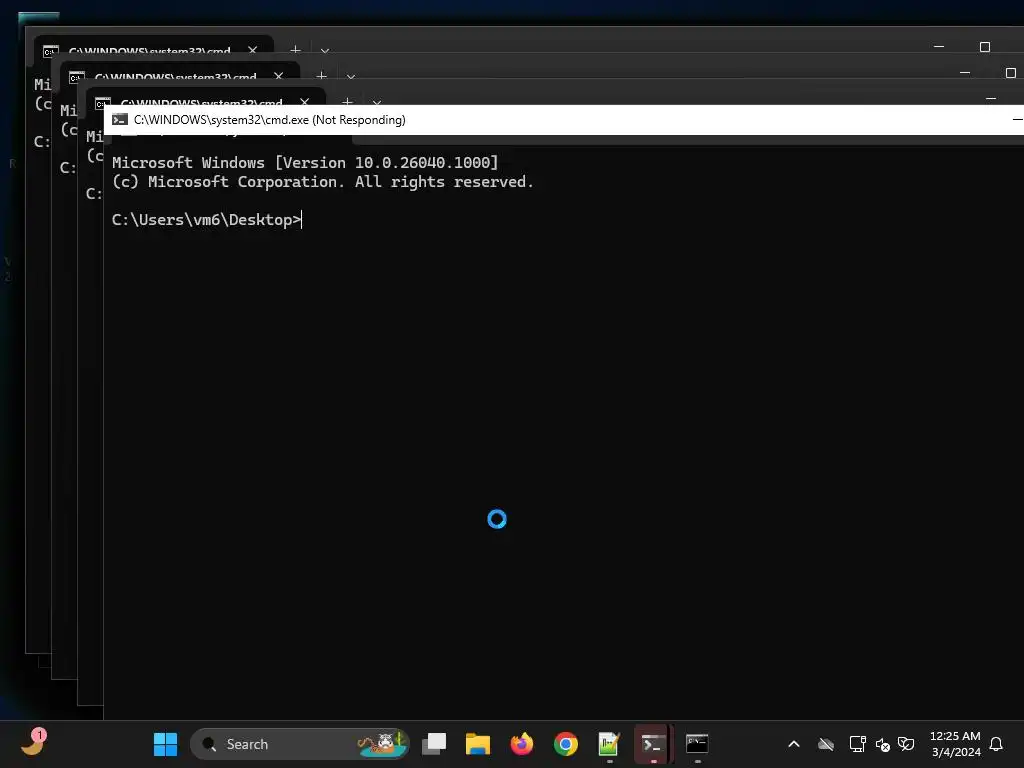This screenshot has height=768, width=1024.
Task: Add a new tab in the rearmost Terminal window
Action: pyautogui.click(x=295, y=50)
